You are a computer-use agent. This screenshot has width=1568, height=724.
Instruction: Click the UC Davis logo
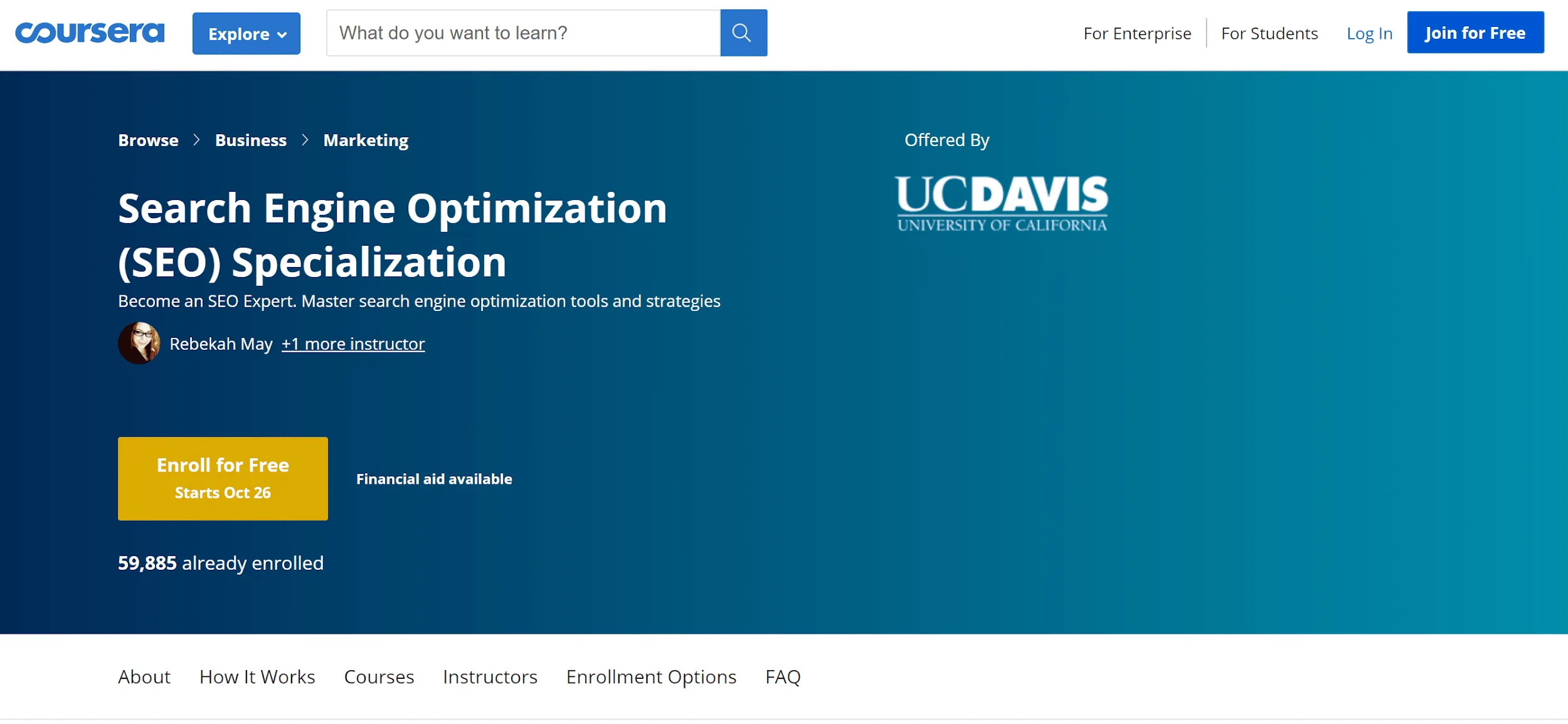(x=1002, y=204)
